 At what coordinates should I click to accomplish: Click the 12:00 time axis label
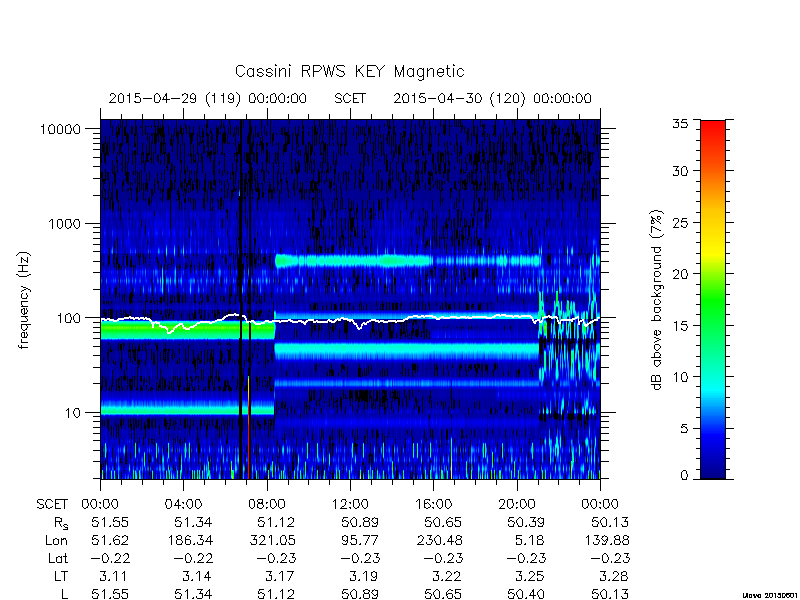point(350,505)
